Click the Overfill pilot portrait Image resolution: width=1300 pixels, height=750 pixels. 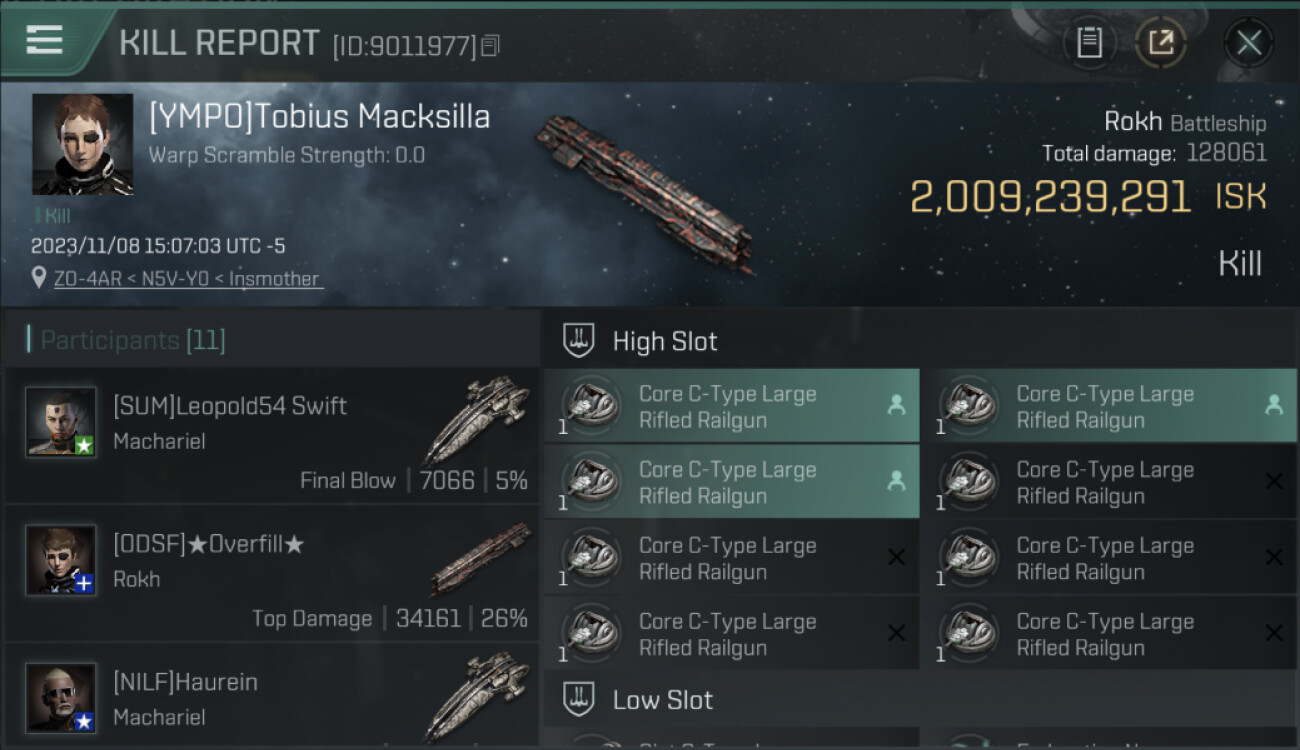61,559
